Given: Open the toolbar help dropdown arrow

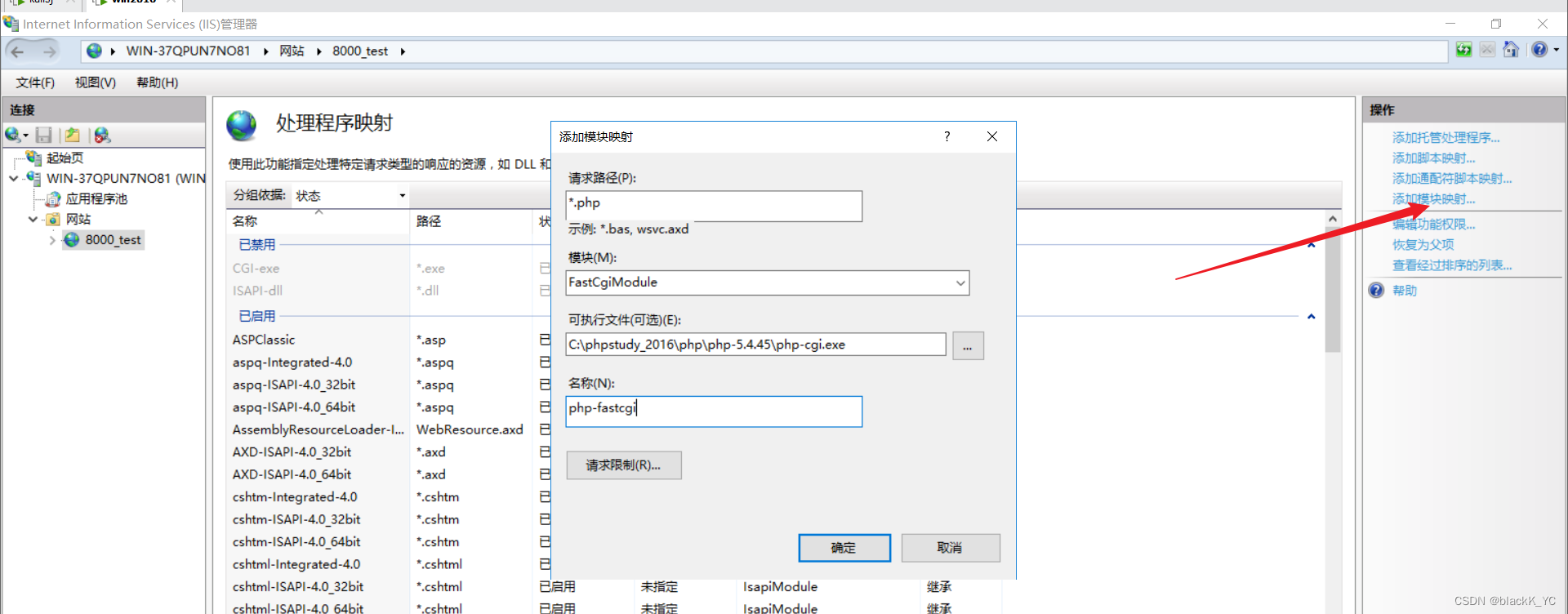Looking at the screenshot, I should [1556, 50].
